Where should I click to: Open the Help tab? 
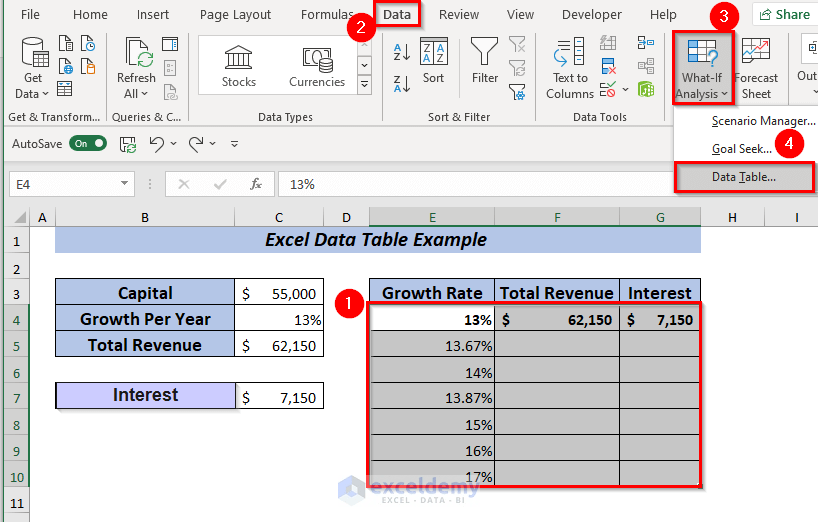[x=663, y=15]
